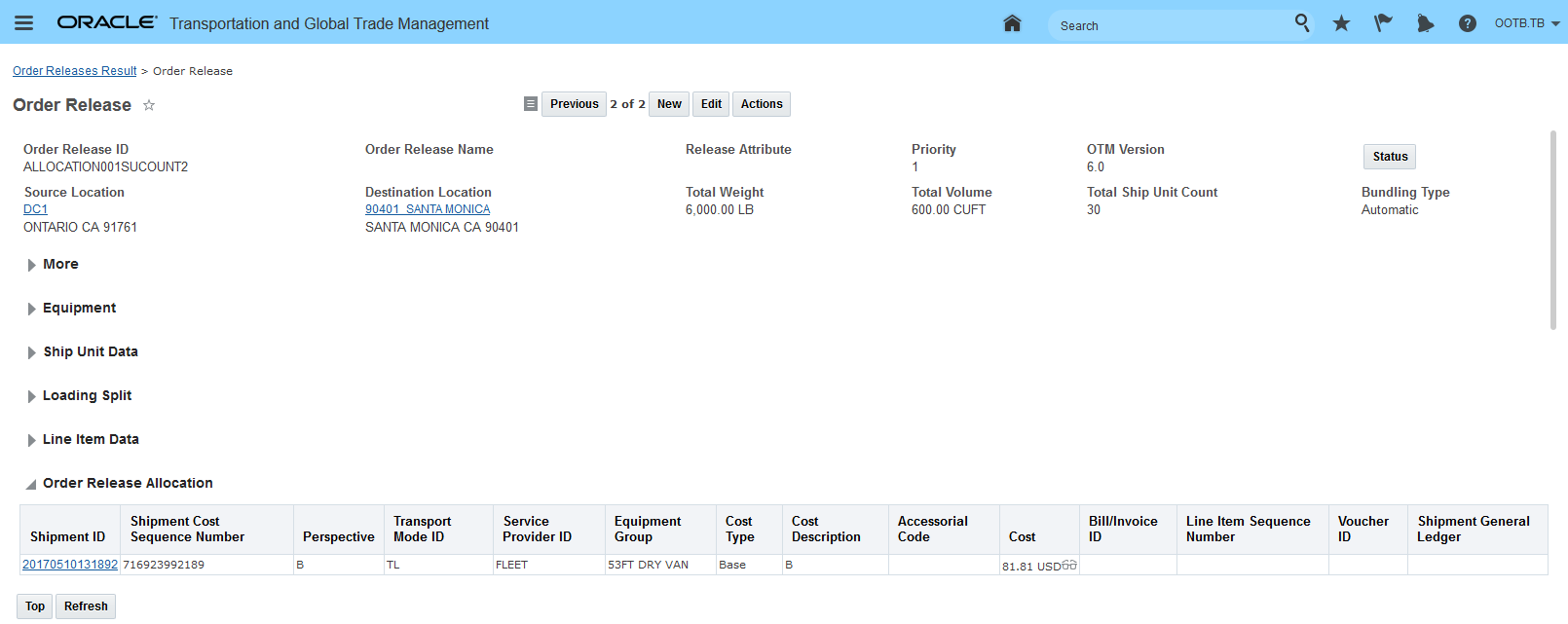
Task: Open the bell notifications icon
Action: tap(1425, 23)
